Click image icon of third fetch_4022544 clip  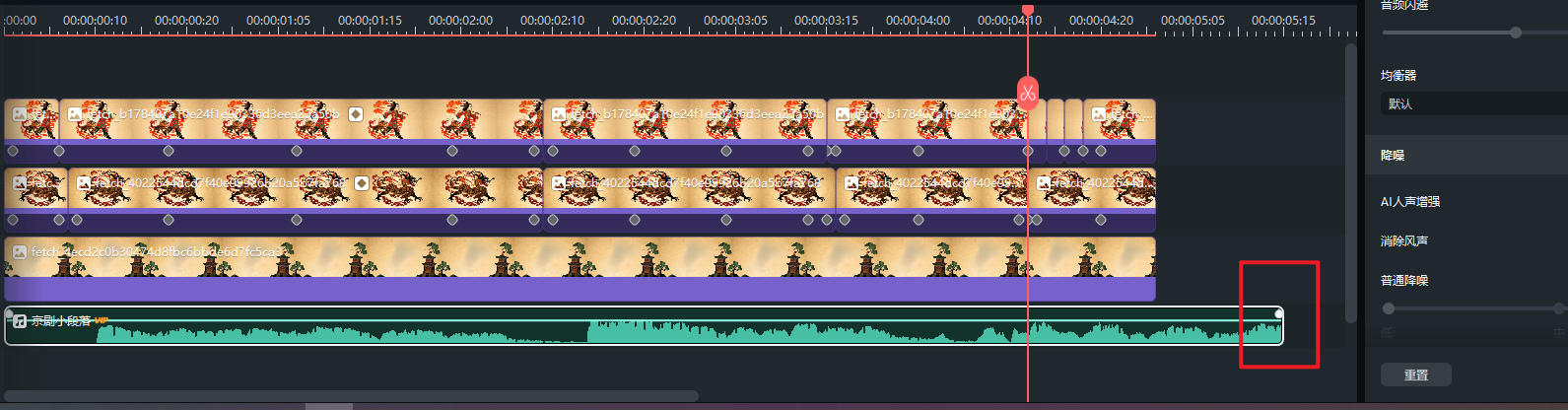pos(852,183)
